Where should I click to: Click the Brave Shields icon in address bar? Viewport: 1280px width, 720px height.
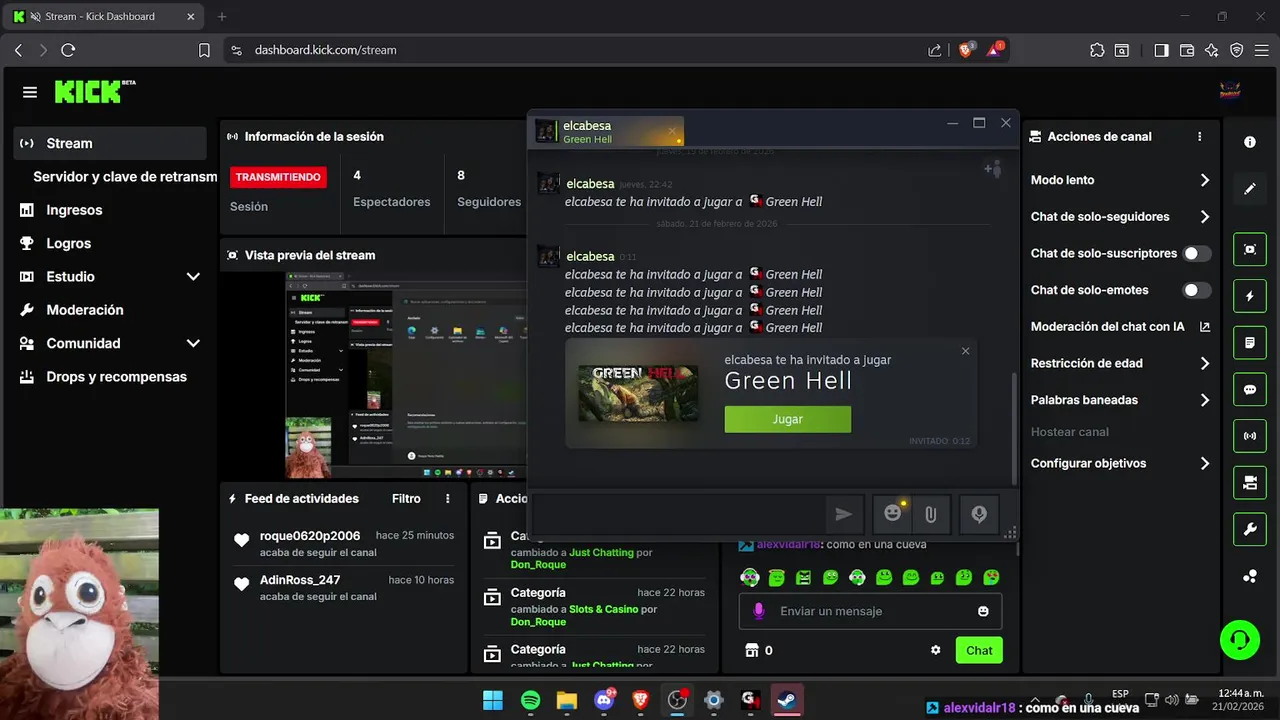[x=966, y=49]
